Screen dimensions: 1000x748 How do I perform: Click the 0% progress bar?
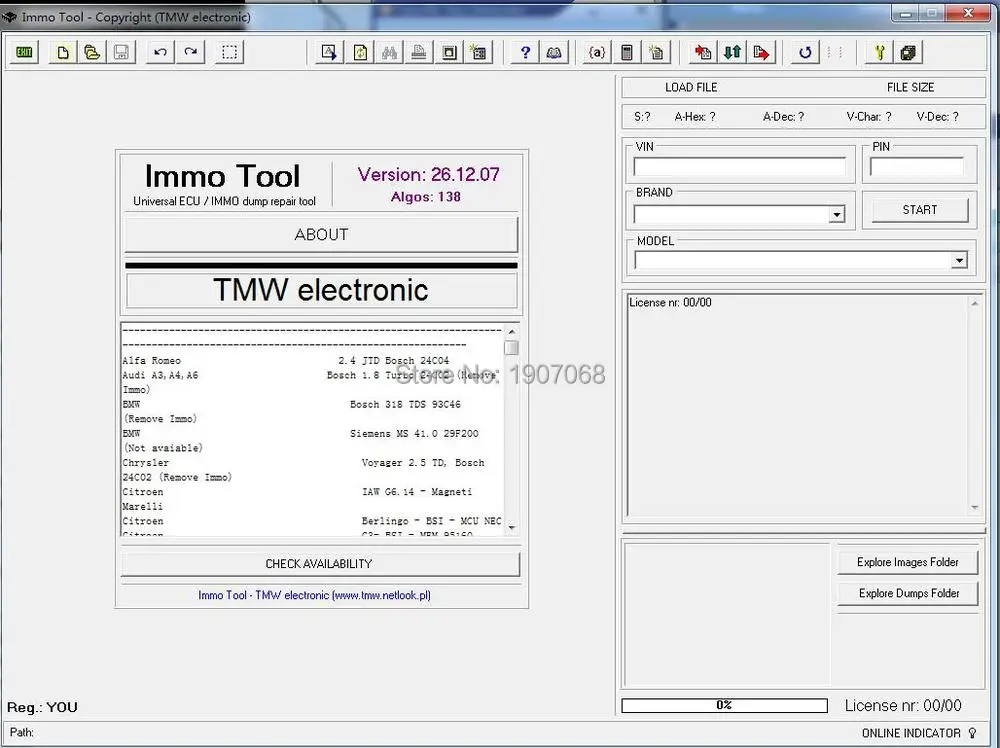pyautogui.click(x=724, y=705)
